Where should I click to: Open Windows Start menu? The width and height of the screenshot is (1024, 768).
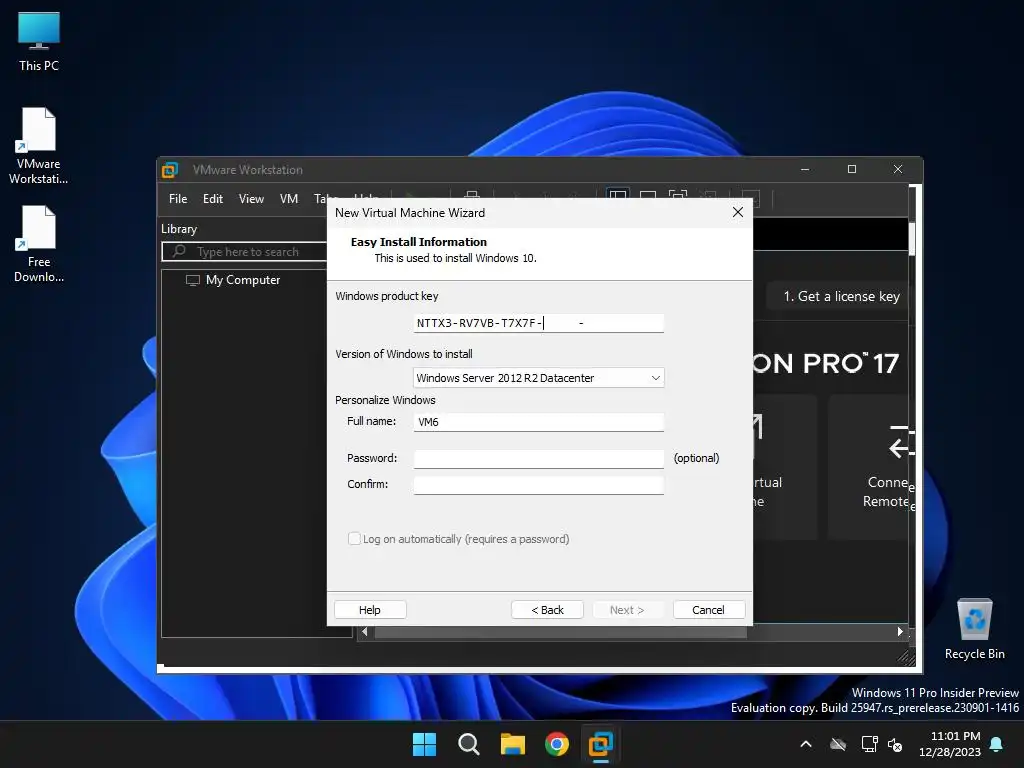[424, 744]
